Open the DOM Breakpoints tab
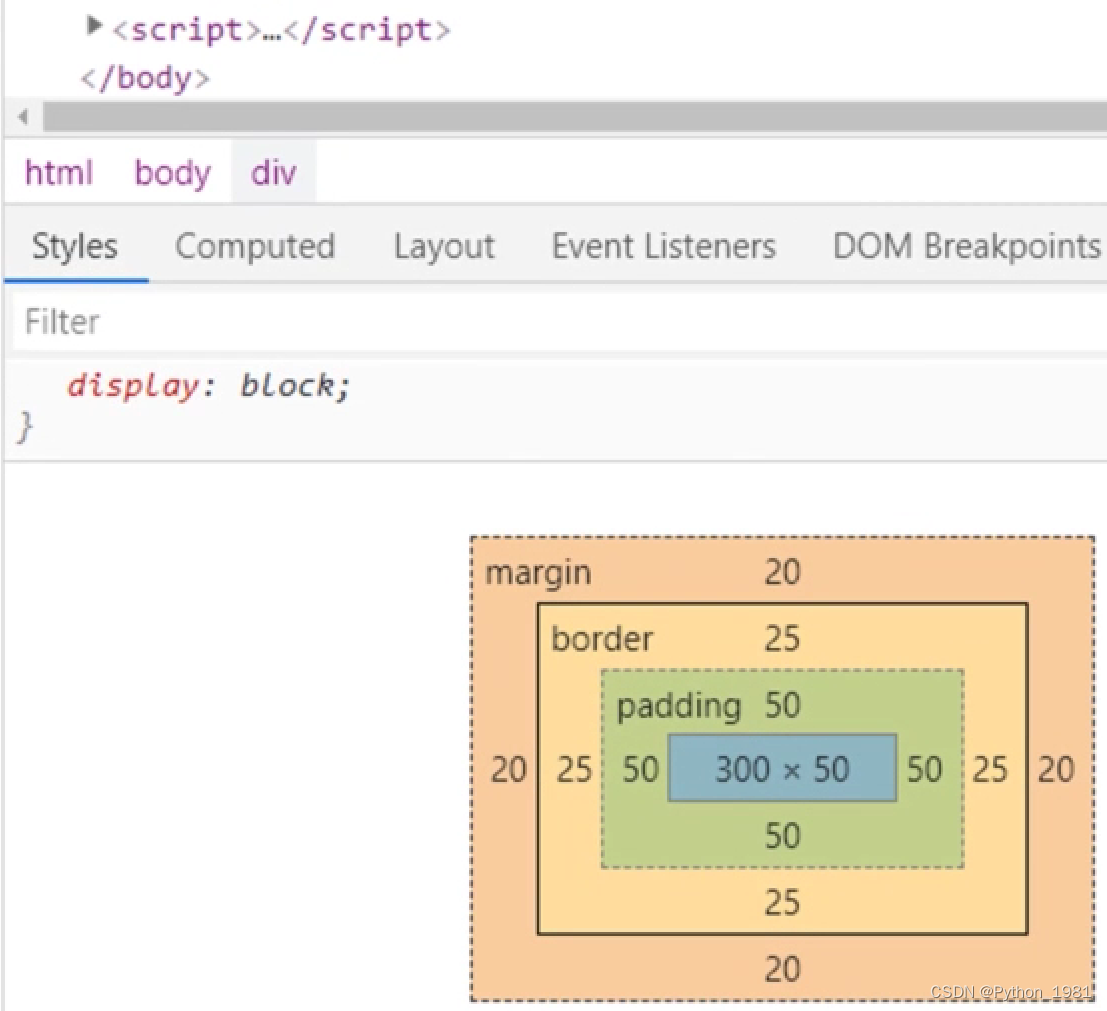The image size is (1107, 1011). tap(967, 246)
